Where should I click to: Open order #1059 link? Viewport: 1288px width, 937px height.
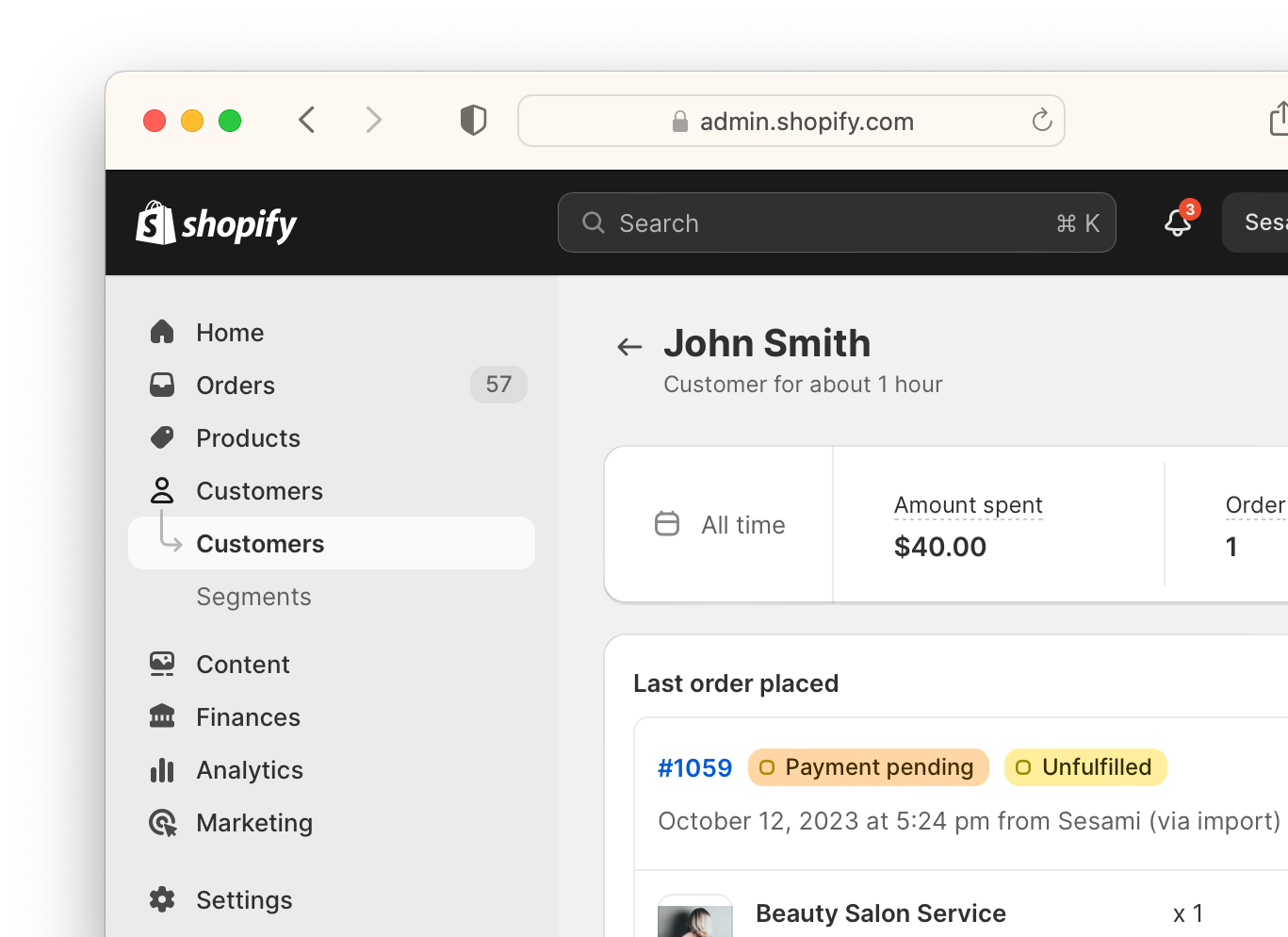click(694, 768)
